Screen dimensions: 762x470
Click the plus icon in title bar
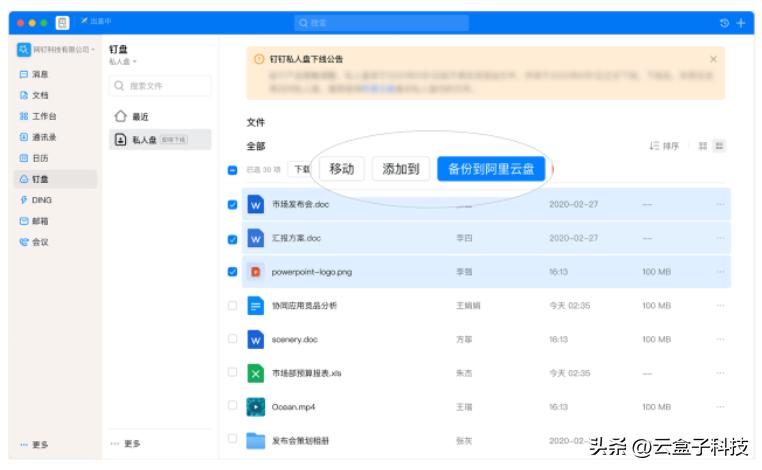click(741, 23)
